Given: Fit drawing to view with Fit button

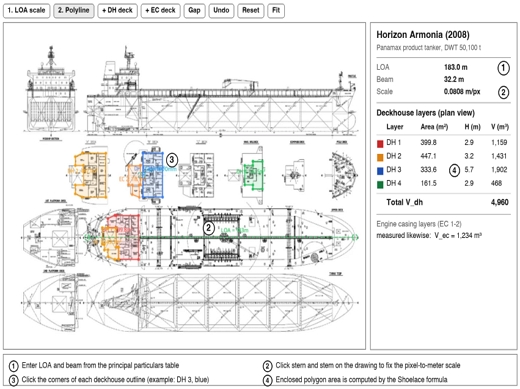Looking at the screenshot, I should [x=276, y=11].
